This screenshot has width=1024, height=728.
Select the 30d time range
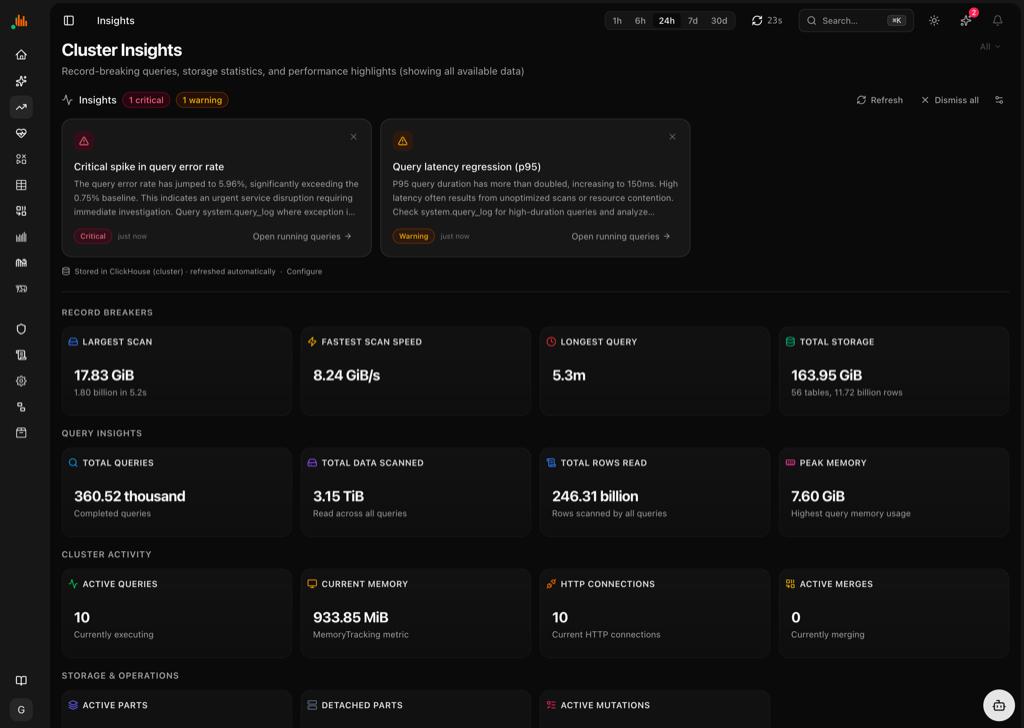pos(719,21)
